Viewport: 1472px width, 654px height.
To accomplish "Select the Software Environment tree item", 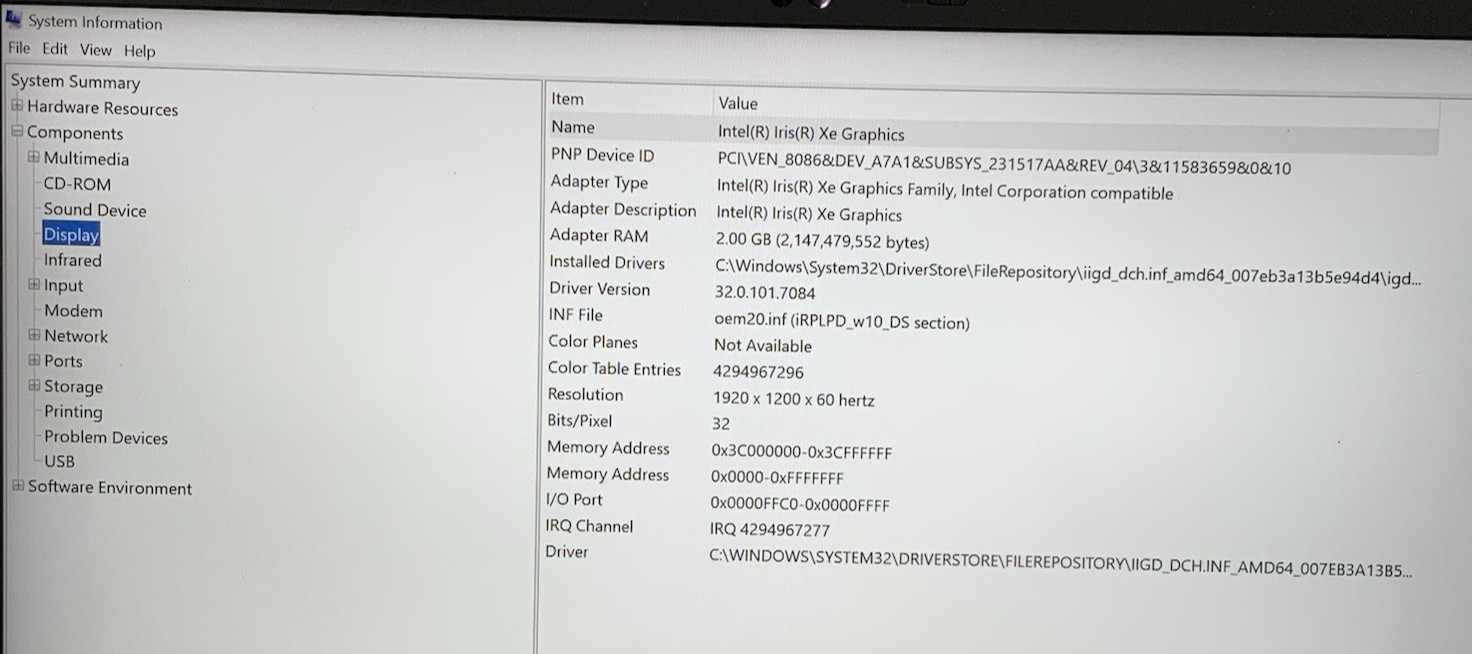I will [110, 488].
